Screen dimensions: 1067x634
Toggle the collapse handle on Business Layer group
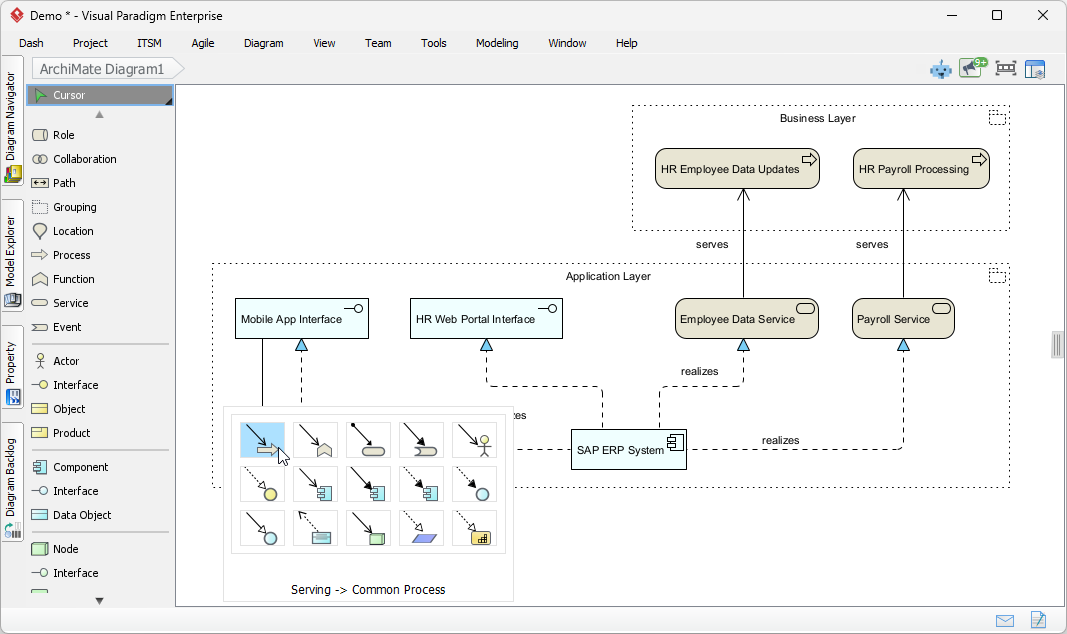[997, 117]
